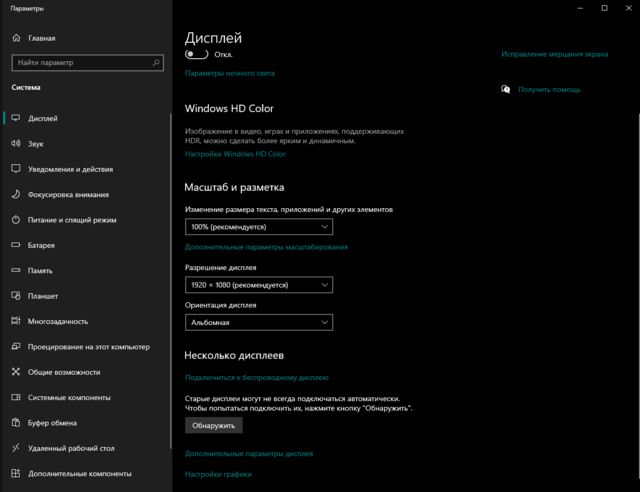Viewport: 640px width, 492px height.
Task: Click the Clipboard icon in sidebar
Action: (16, 423)
